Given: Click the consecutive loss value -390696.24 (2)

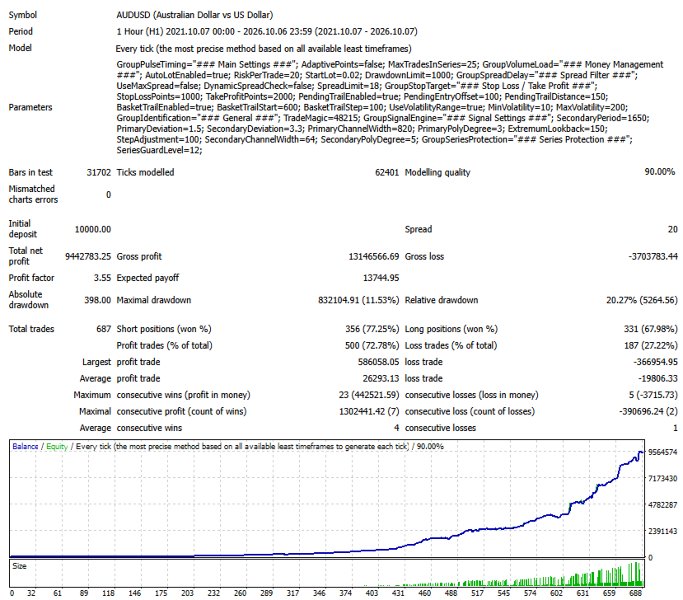Looking at the screenshot, I should (x=648, y=411).
